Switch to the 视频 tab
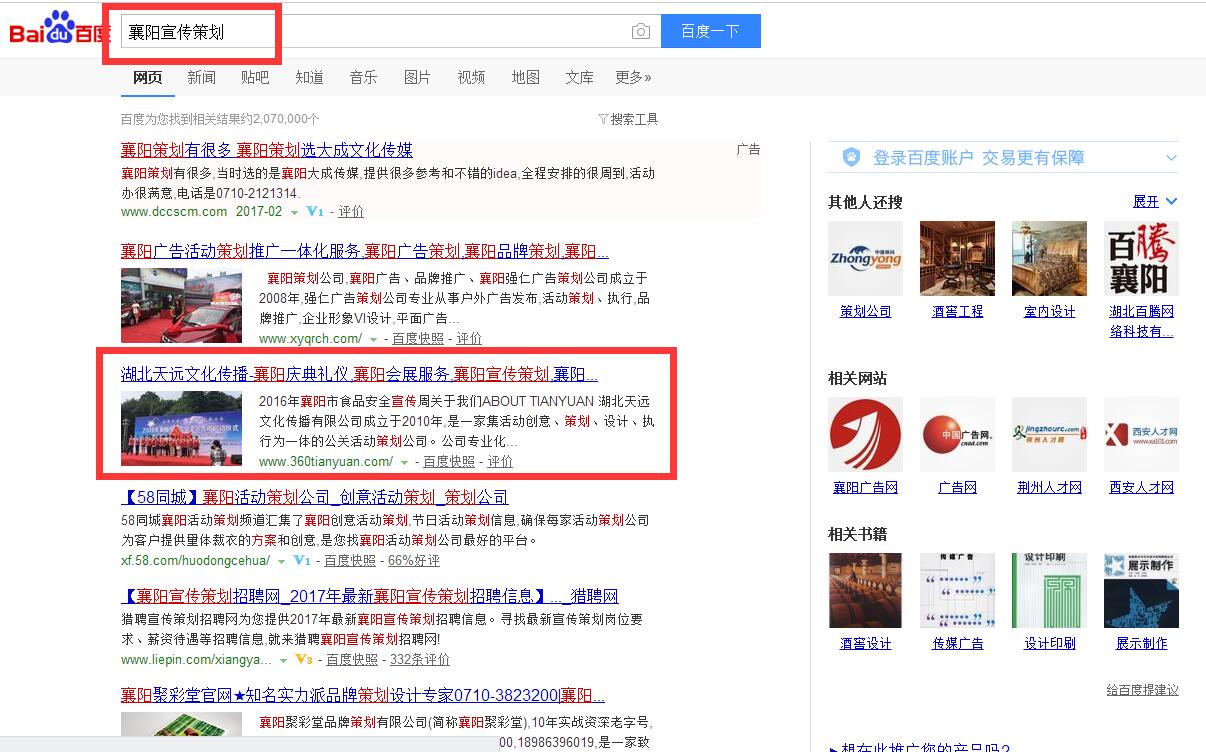This screenshot has width=1206, height=752. tap(471, 77)
